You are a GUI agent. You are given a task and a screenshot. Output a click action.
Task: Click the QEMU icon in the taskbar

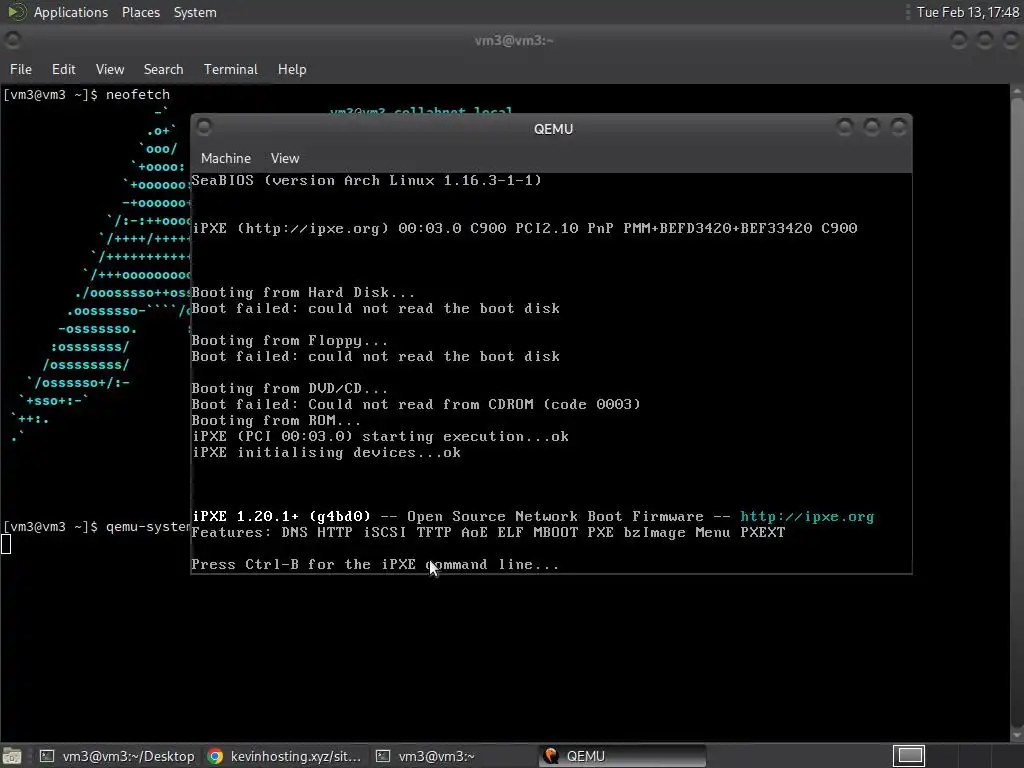point(551,756)
